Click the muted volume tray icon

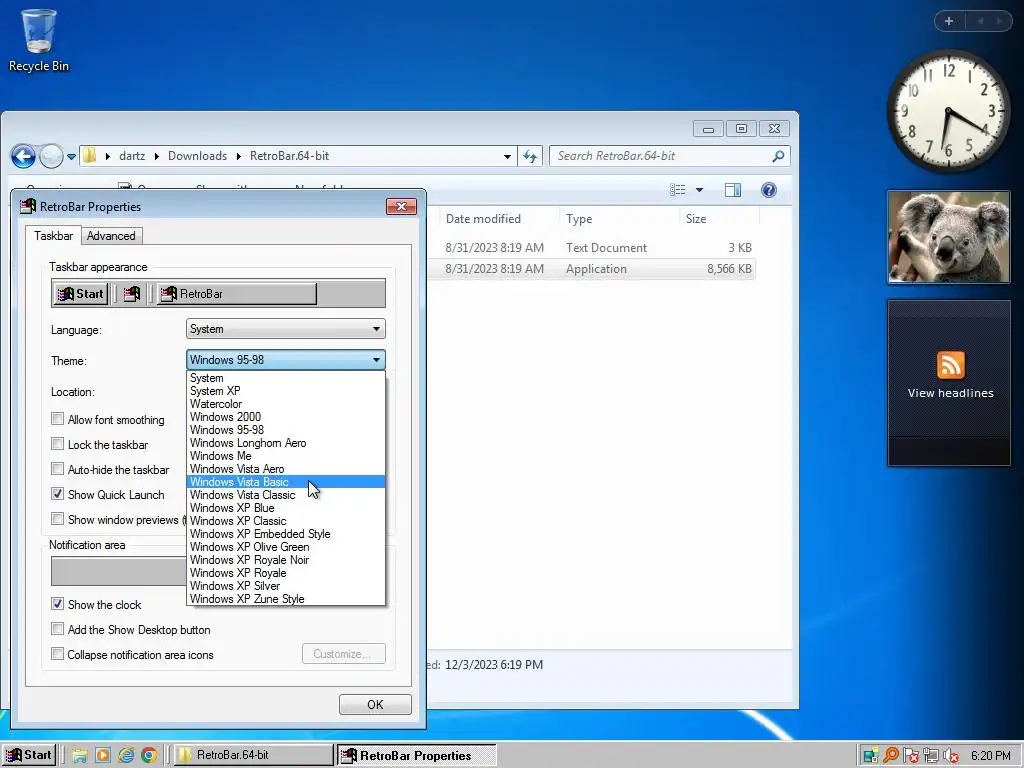(951, 756)
